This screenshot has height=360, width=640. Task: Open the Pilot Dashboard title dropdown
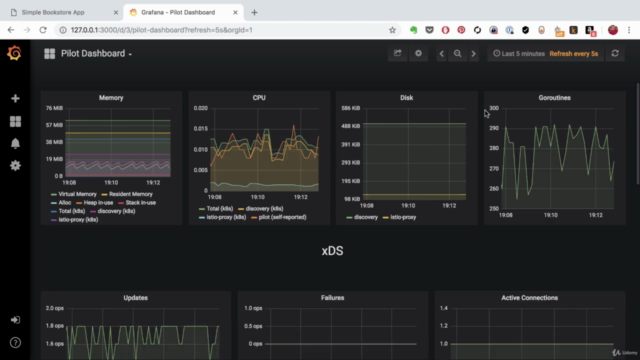pos(96,53)
